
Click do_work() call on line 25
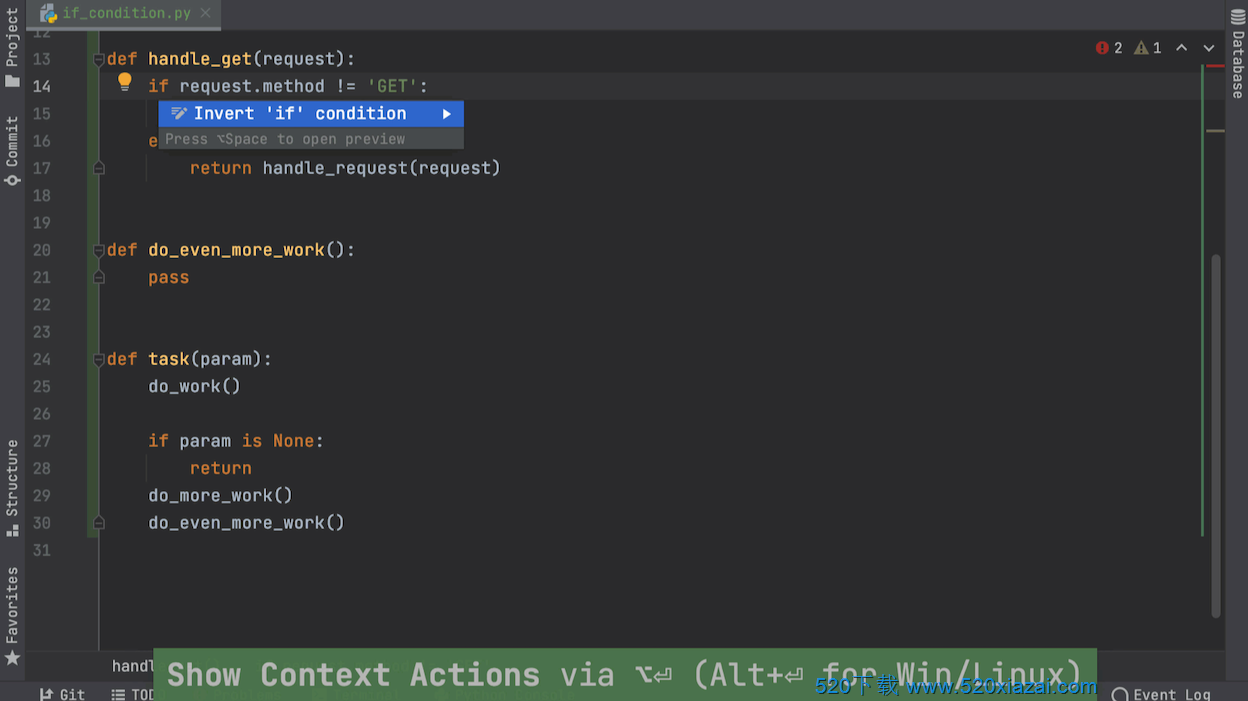click(x=195, y=386)
